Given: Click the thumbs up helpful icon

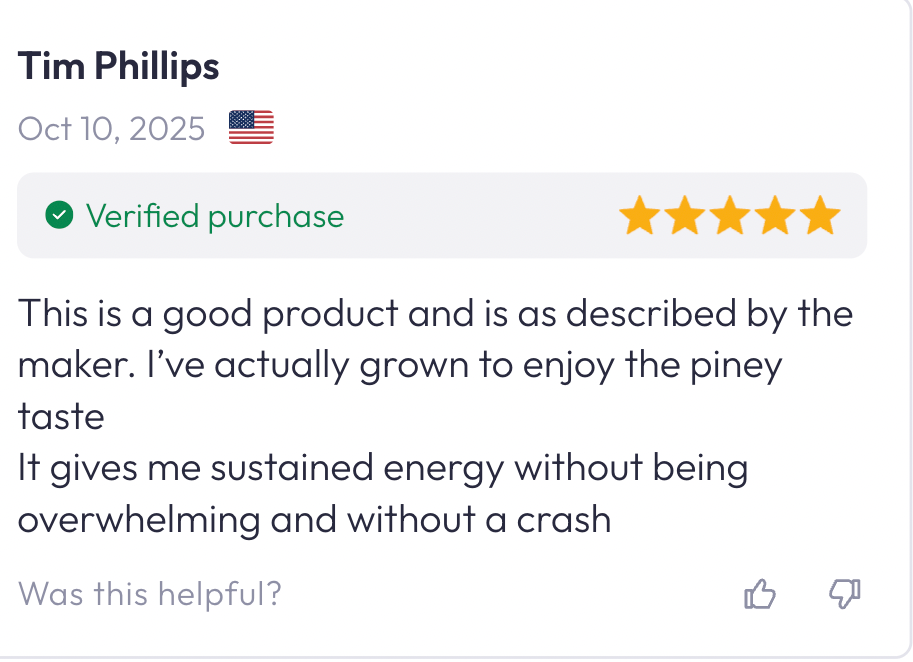Looking at the screenshot, I should pos(760,595).
